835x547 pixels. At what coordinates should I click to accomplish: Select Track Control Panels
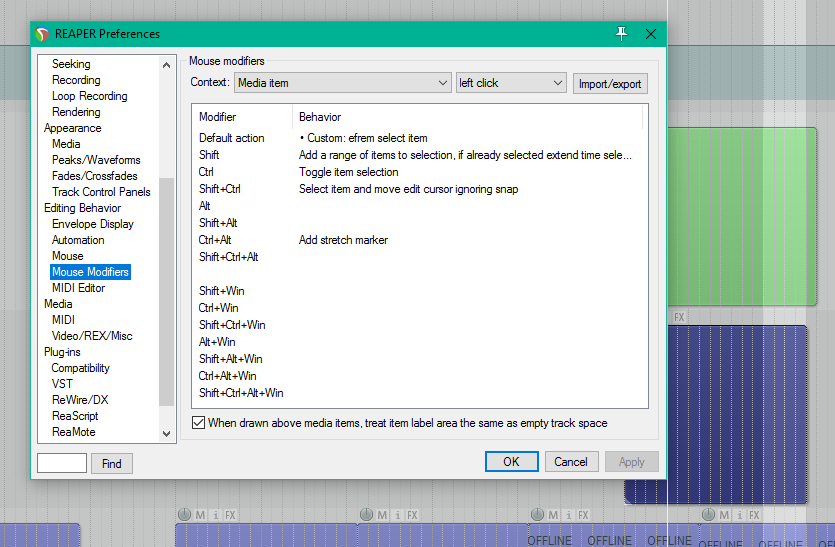click(101, 192)
